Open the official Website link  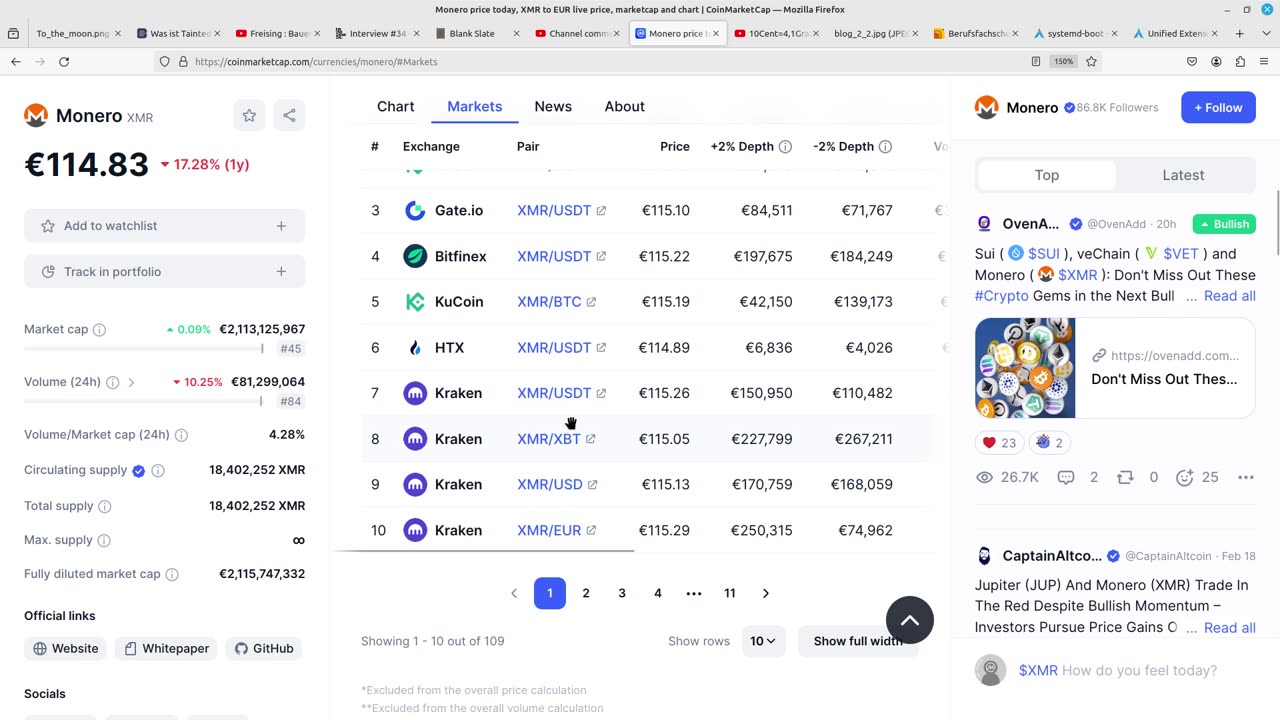coord(66,648)
